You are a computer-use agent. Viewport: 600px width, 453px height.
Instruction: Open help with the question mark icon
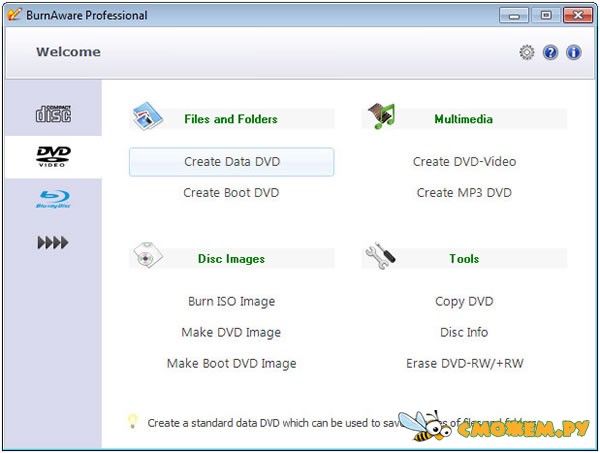[550, 52]
